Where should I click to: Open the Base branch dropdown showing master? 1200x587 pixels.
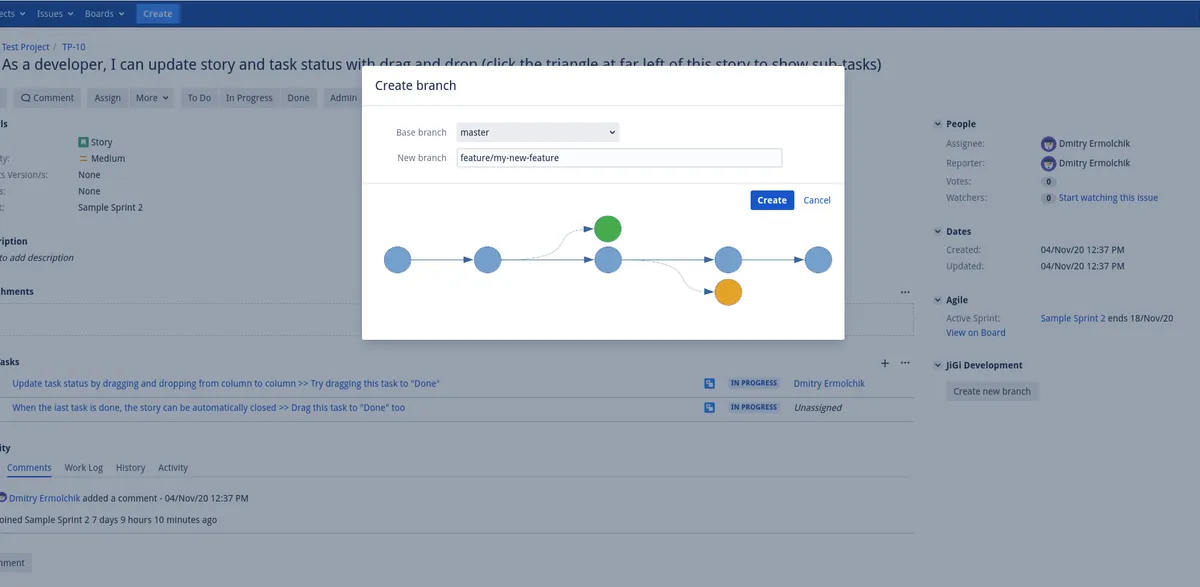538,132
